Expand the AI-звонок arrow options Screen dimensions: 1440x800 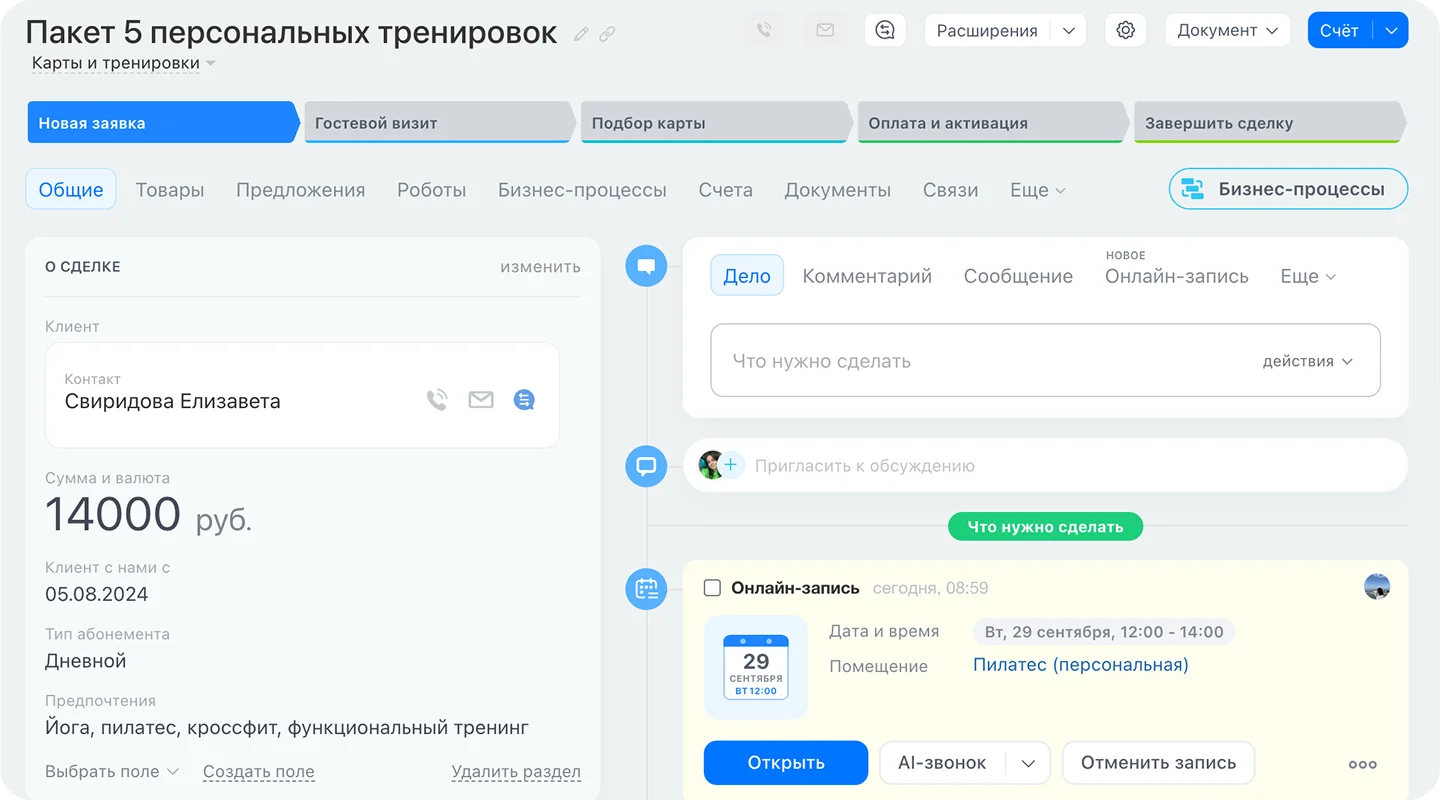point(1028,763)
